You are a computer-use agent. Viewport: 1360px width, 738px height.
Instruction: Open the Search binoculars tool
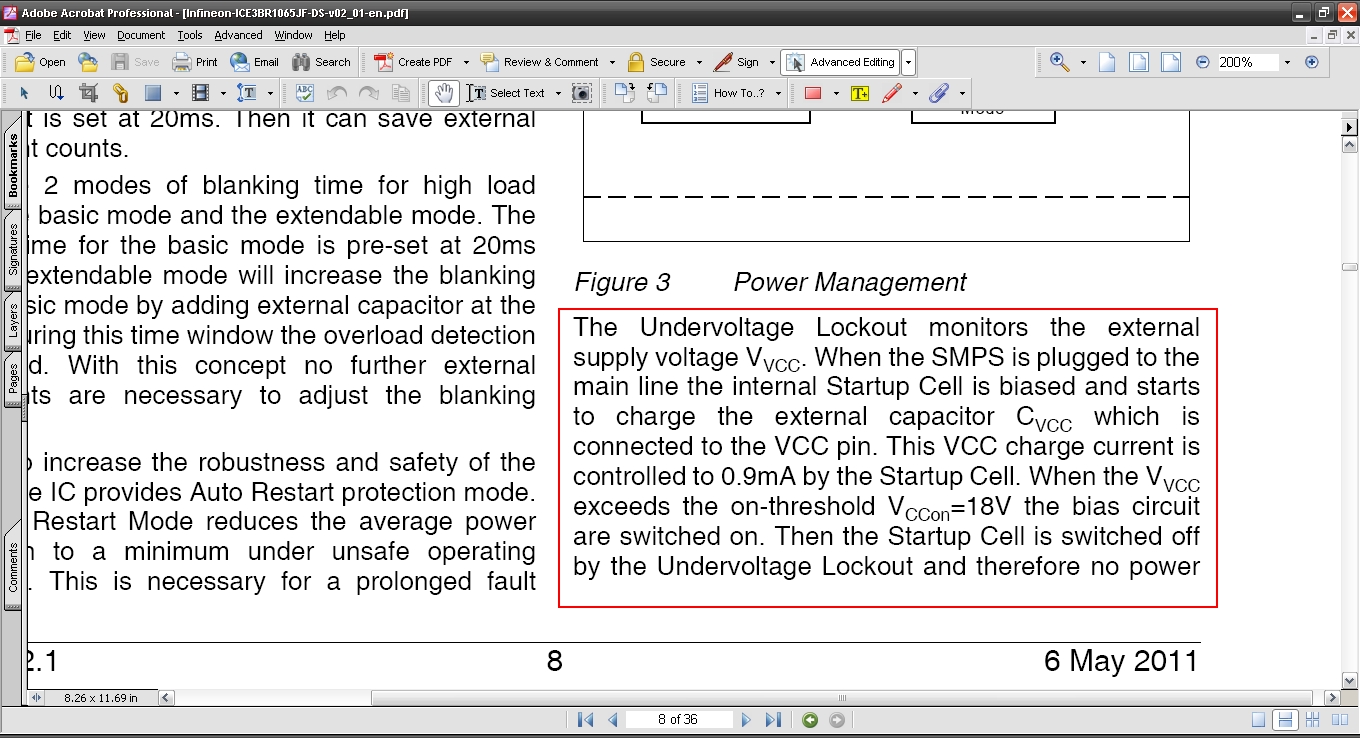click(x=321, y=62)
